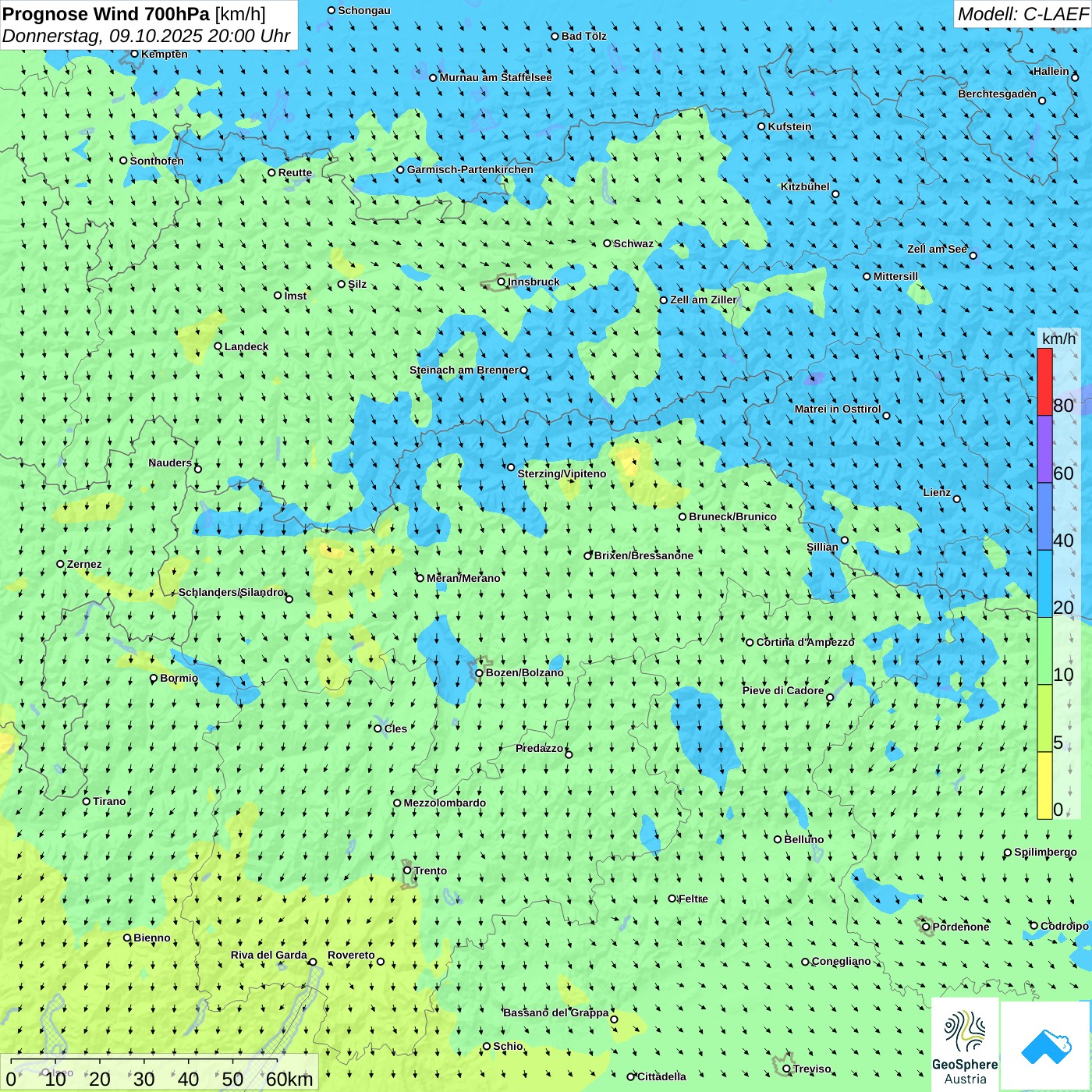The width and height of the screenshot is (1092, 1092).
Task: Click the 'Meran/Merano' label
Action: pyautogui.click(x=463, y=578)
